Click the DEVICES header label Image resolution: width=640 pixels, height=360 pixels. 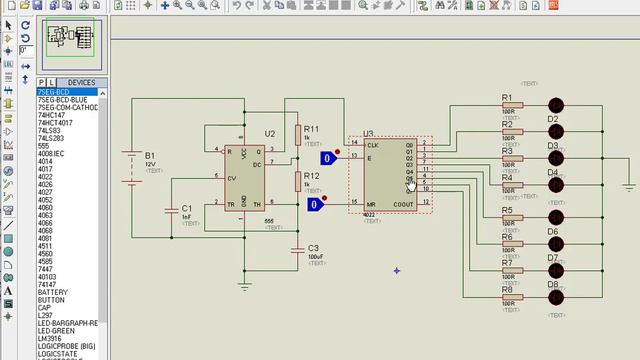click(81, 82)
